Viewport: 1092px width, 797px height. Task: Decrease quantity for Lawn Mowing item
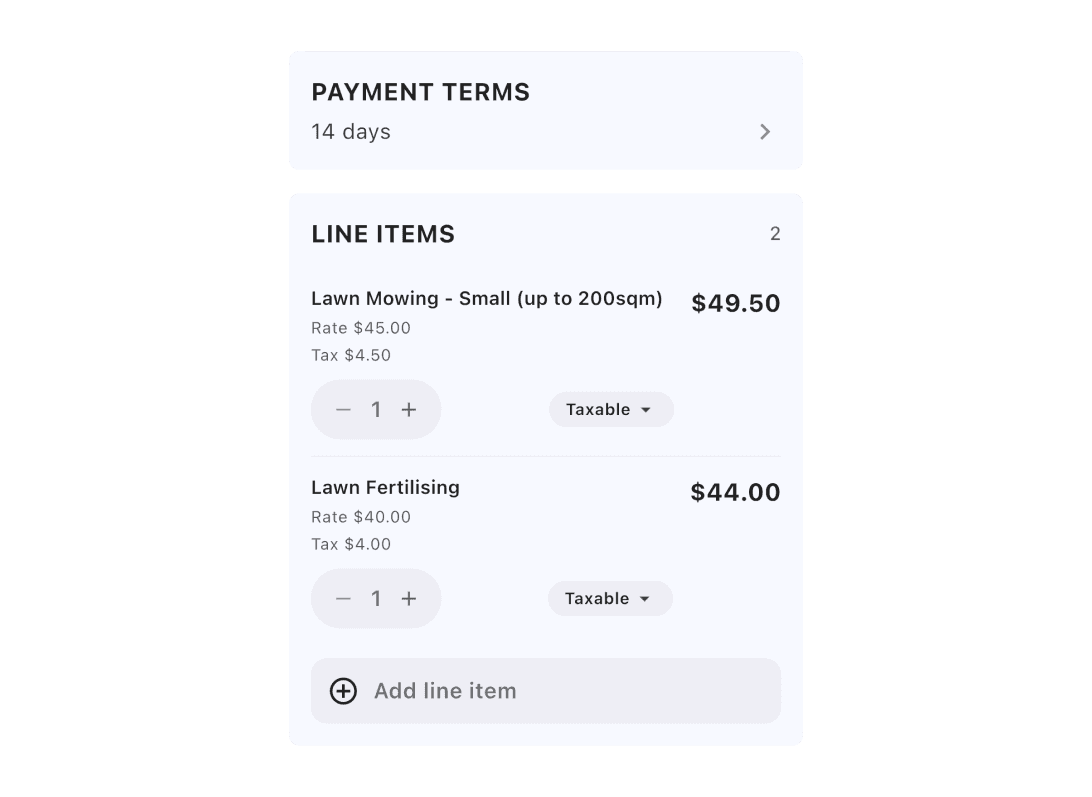[343, 409]
